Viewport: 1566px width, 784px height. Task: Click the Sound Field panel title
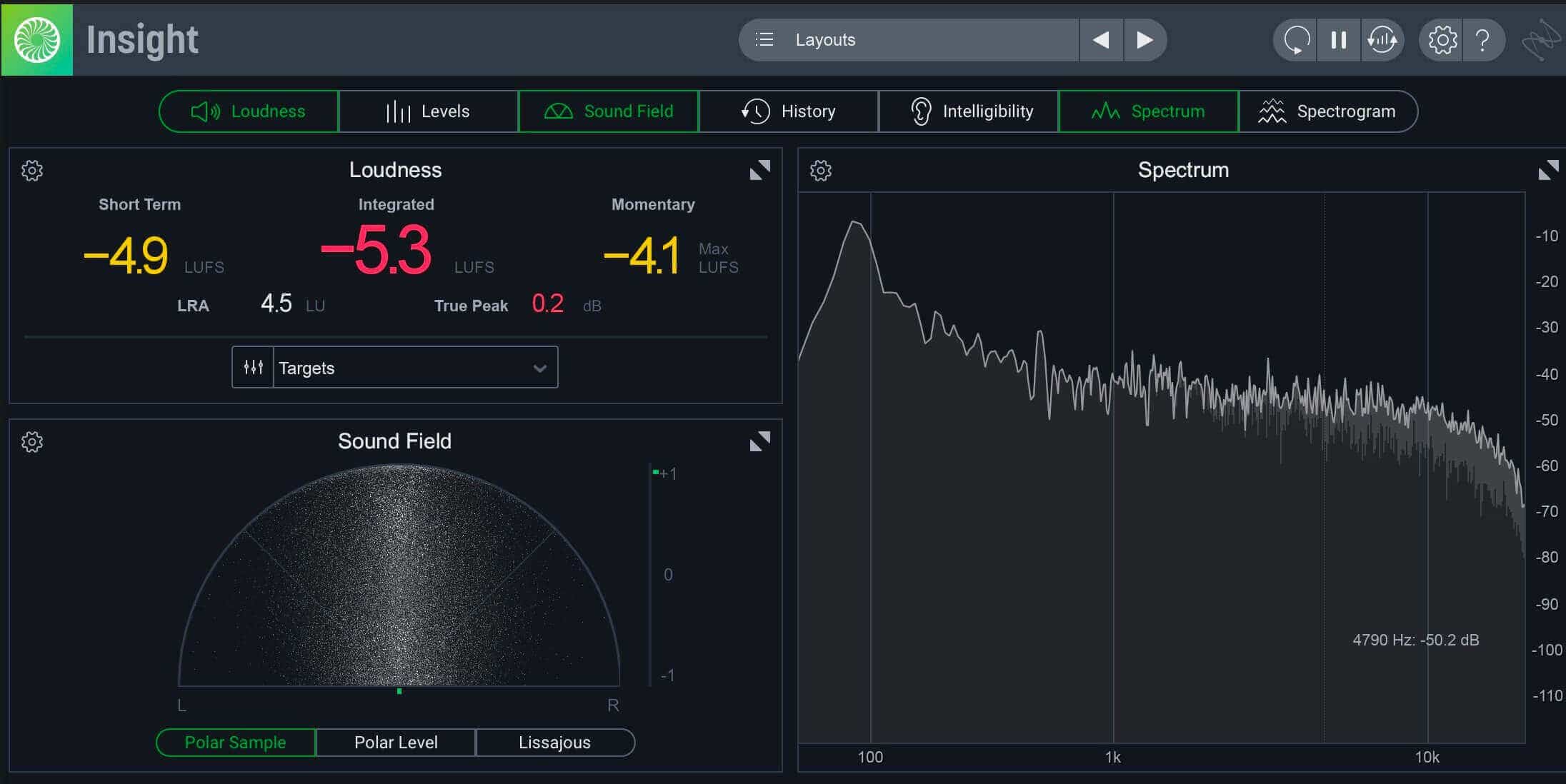pyautogui.click(x=395, y=441)
